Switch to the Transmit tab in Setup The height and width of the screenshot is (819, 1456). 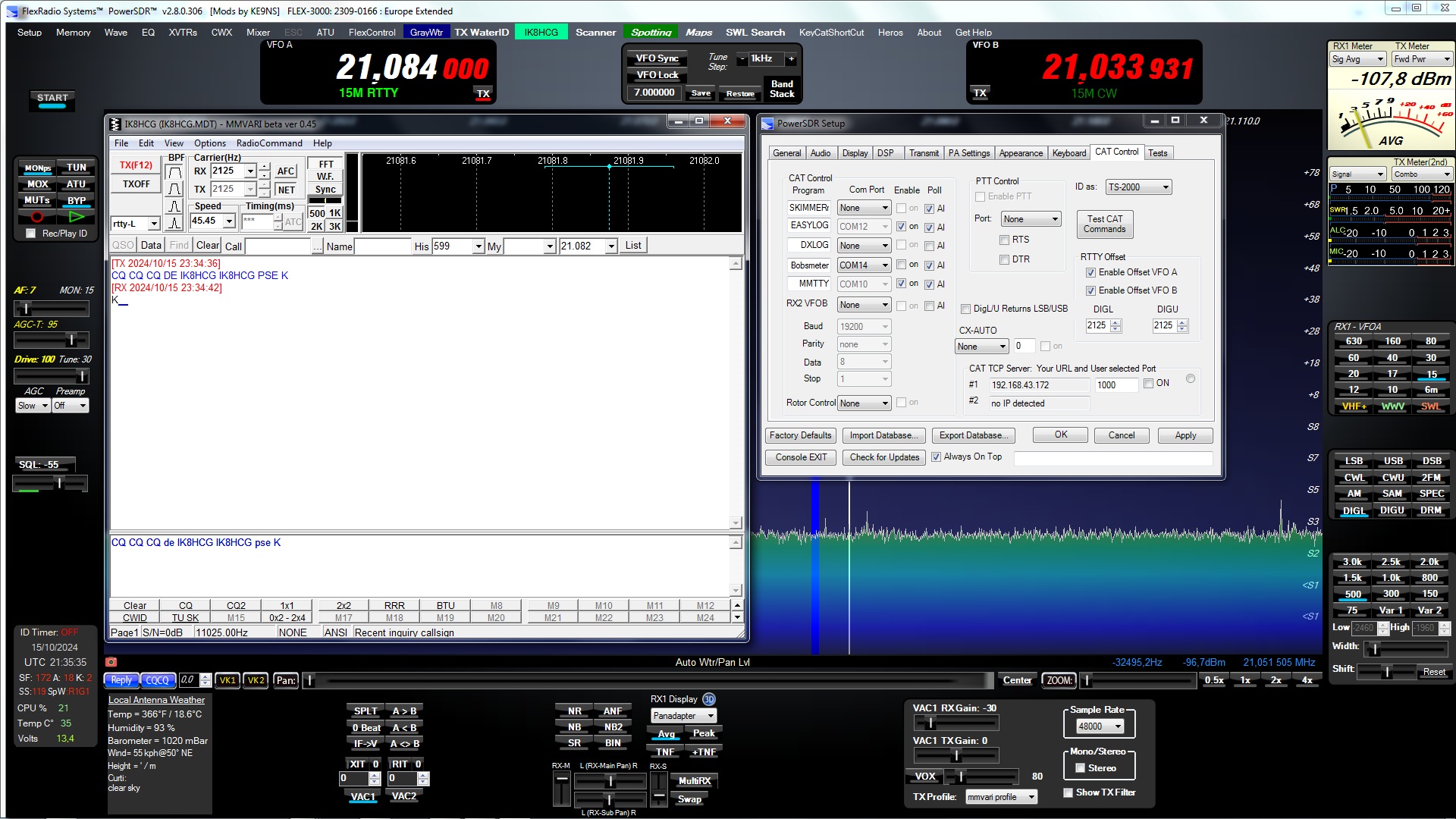click(x=924, y=153)
